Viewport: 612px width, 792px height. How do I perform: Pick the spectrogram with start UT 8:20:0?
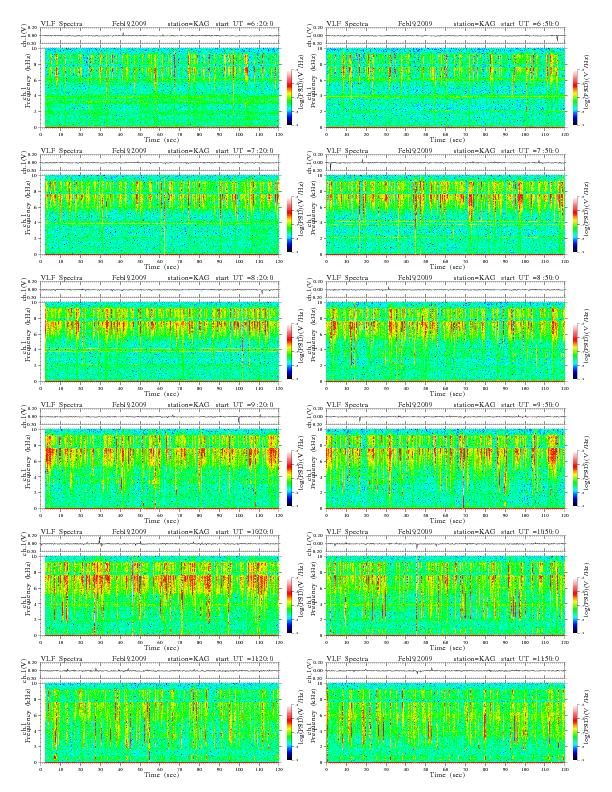(x=162, y=342)
